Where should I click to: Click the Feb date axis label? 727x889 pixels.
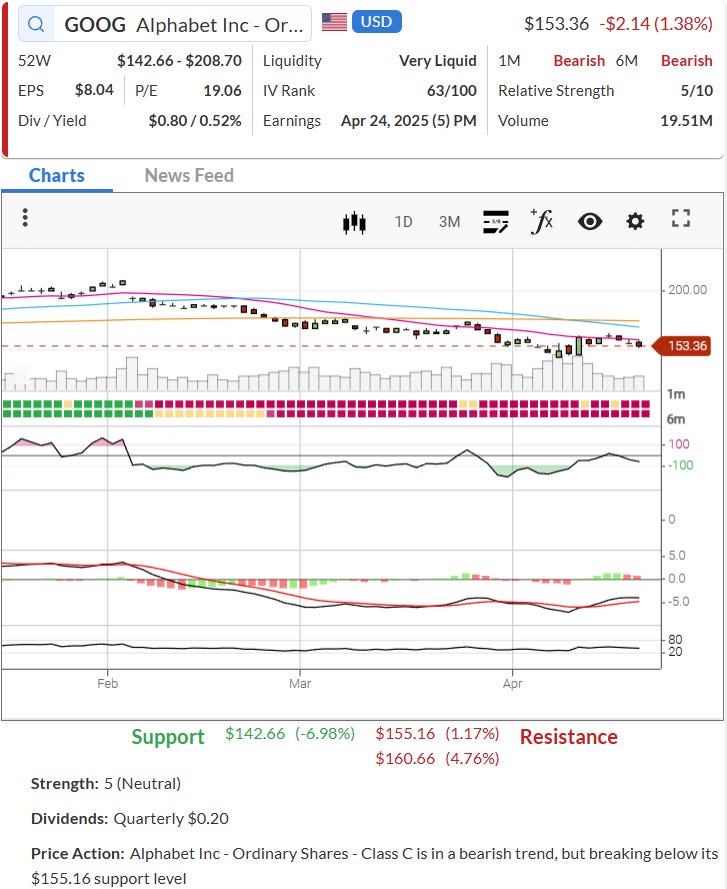tap(107, 683)
